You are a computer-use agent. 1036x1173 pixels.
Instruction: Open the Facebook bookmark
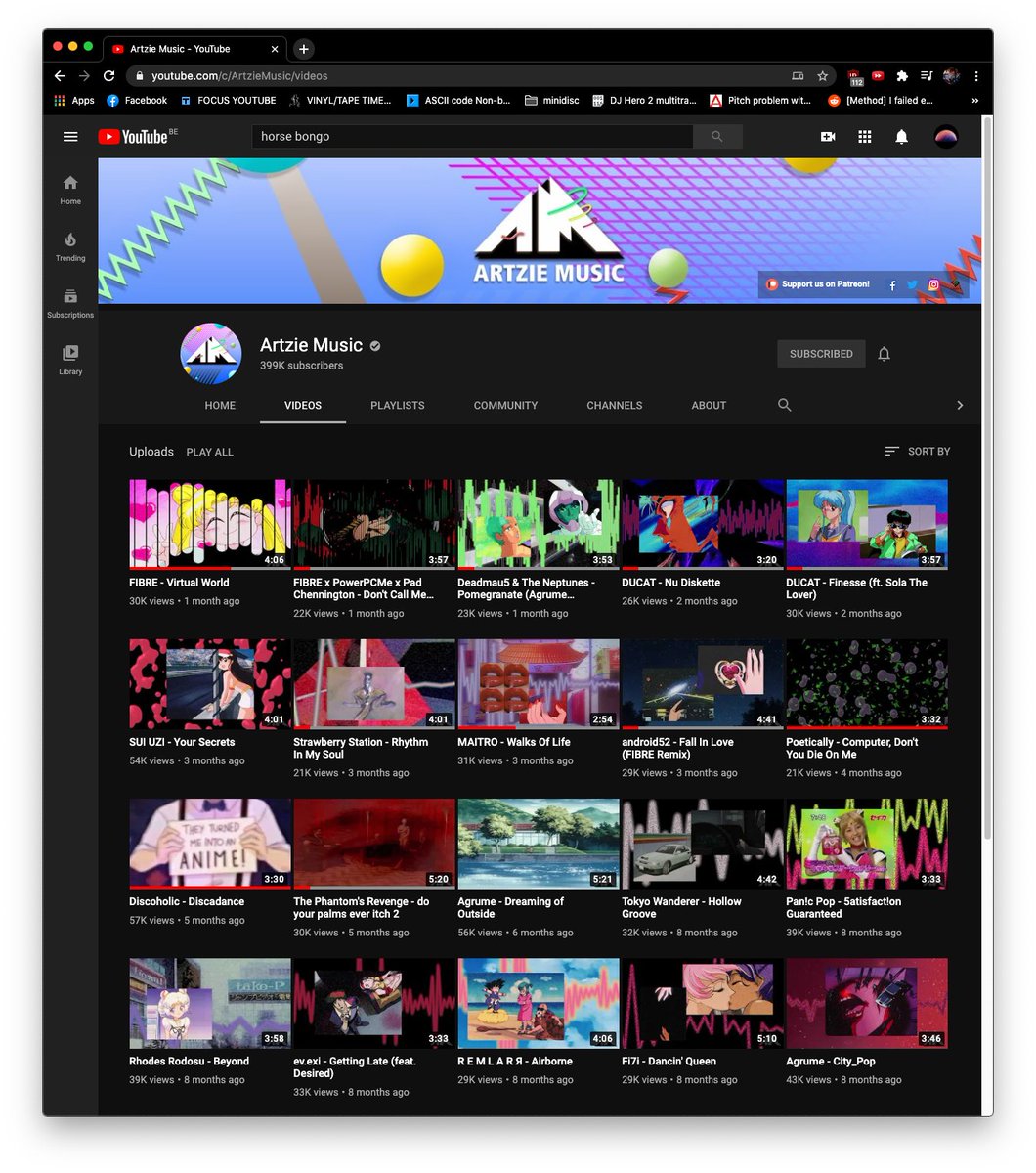[x=137, y=100]
